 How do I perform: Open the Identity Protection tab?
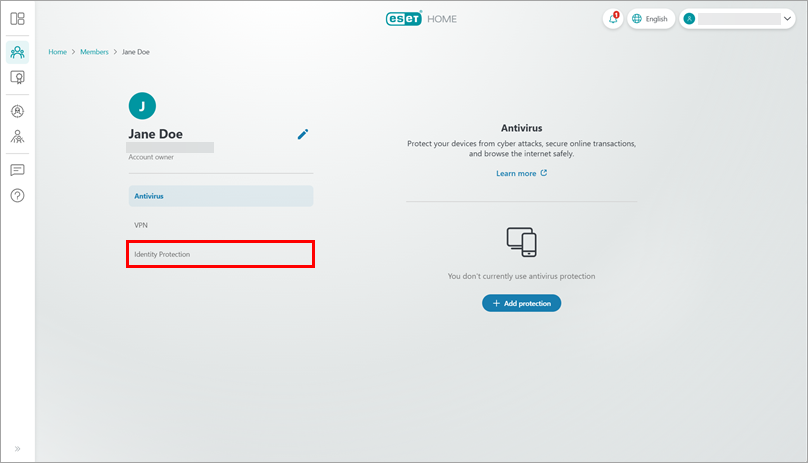click(x=220, y=254)
